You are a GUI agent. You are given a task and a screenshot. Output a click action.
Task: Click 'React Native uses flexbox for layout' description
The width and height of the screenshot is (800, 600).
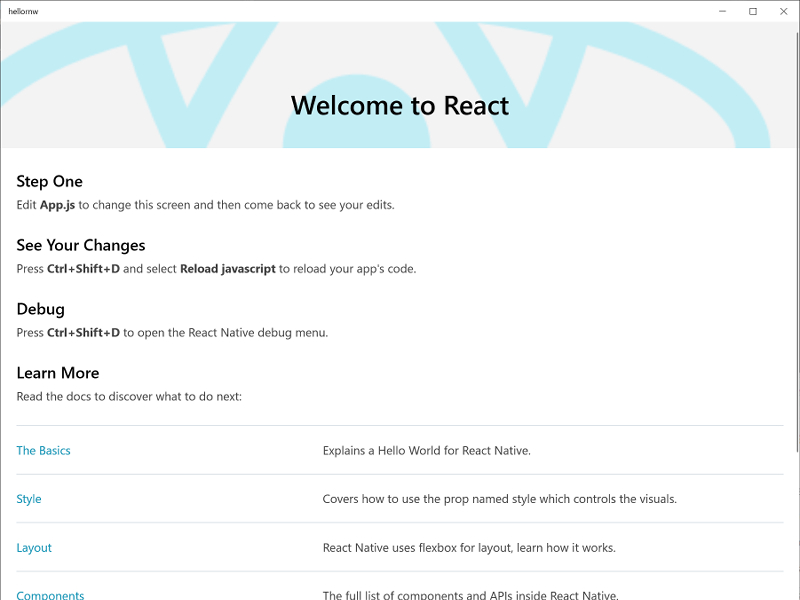[469, 548]
